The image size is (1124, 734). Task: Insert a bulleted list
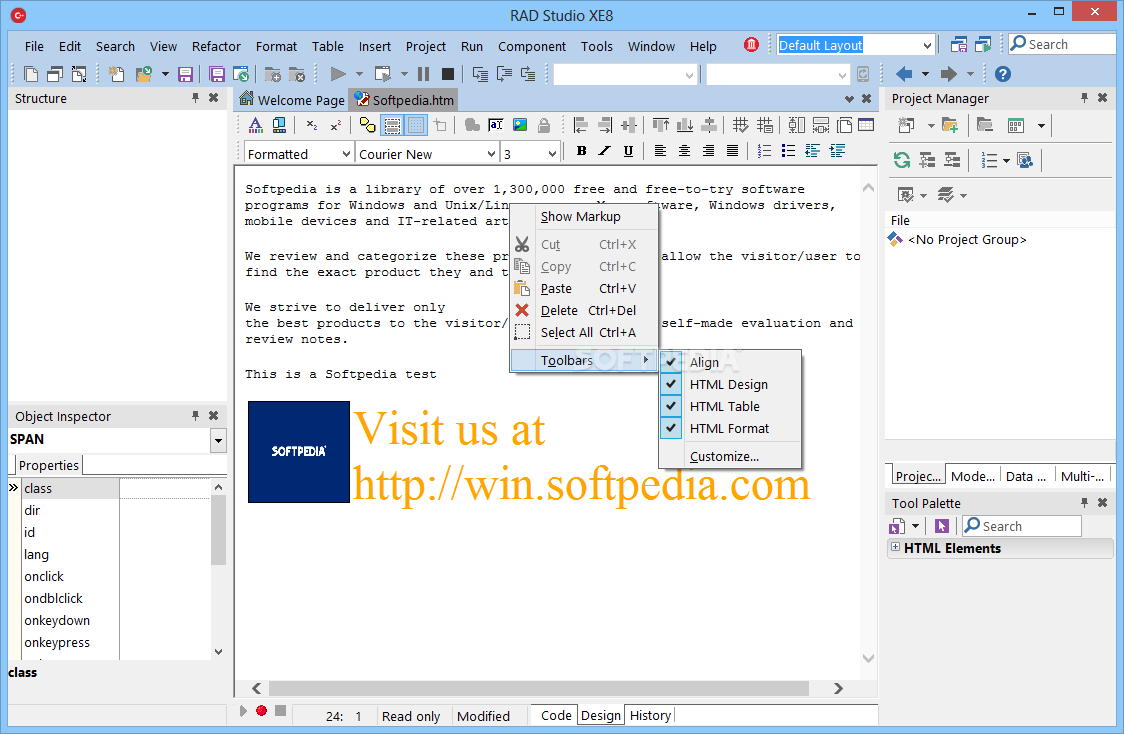click(x=789, y=151)
